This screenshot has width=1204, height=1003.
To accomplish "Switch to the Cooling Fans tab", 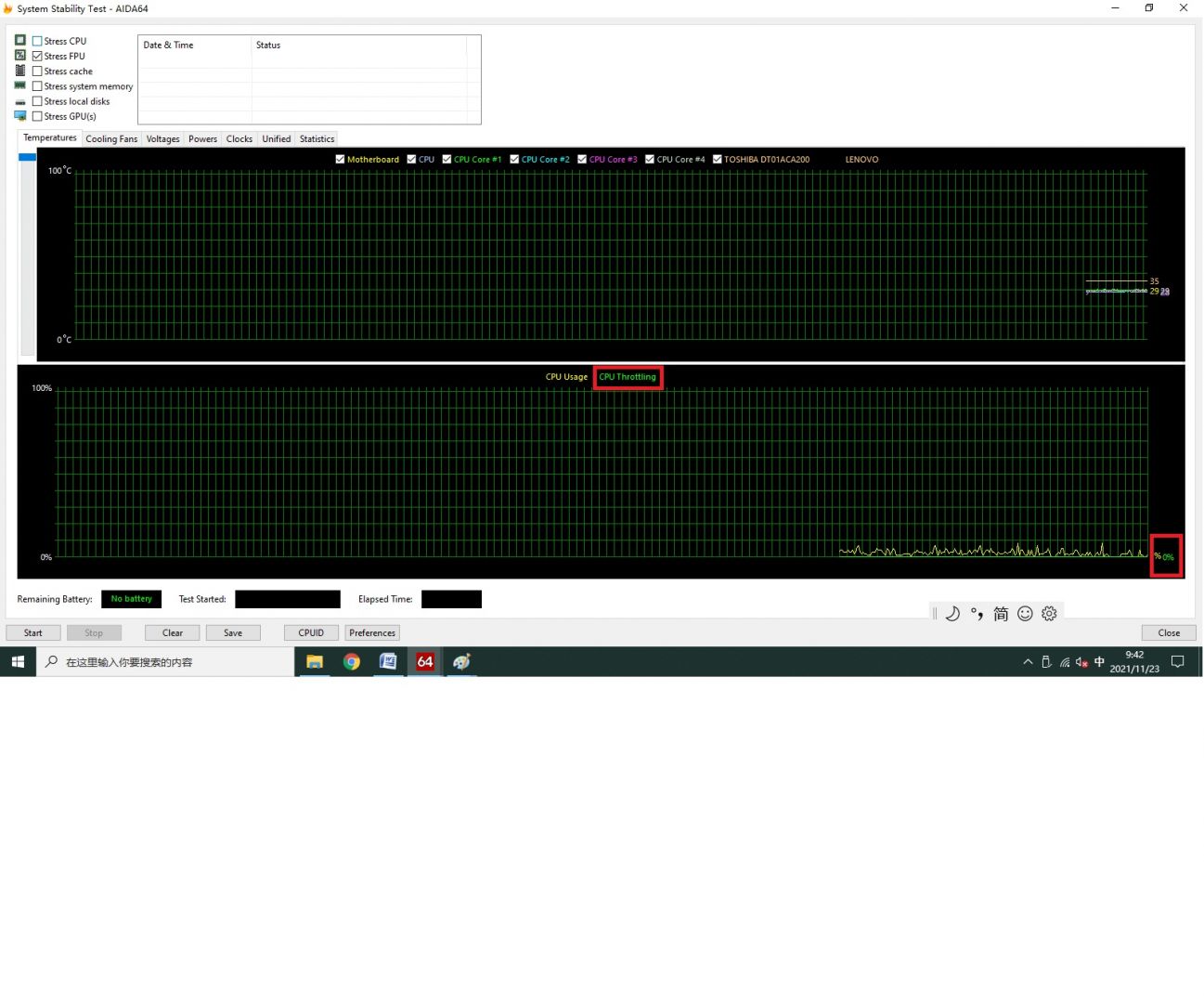I will [x=111, y=139].
